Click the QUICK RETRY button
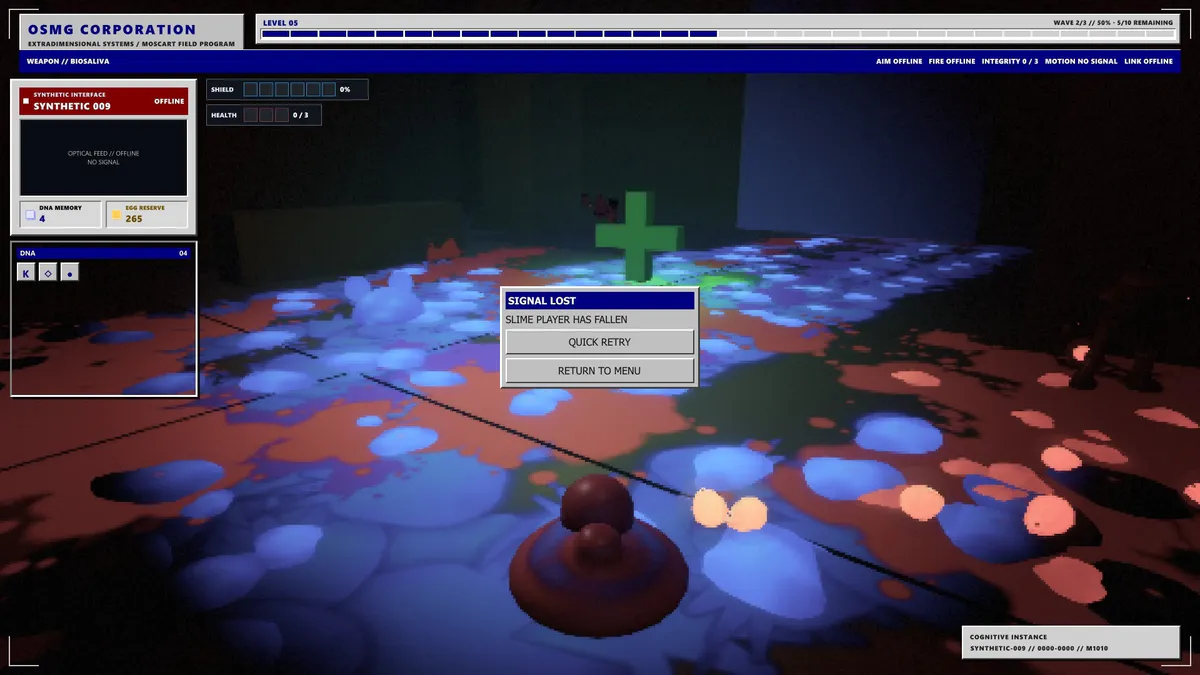Viewport: 1200px width, 675px height. pos(599,342)
